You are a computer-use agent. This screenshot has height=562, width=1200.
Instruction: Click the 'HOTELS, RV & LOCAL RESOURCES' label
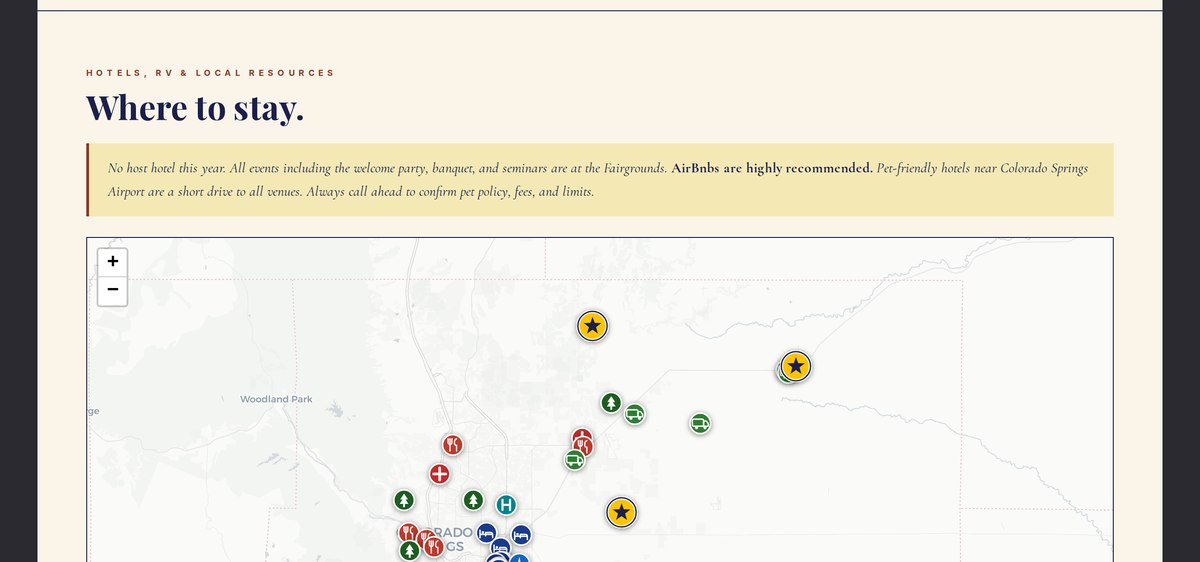(x=211, y=73)
